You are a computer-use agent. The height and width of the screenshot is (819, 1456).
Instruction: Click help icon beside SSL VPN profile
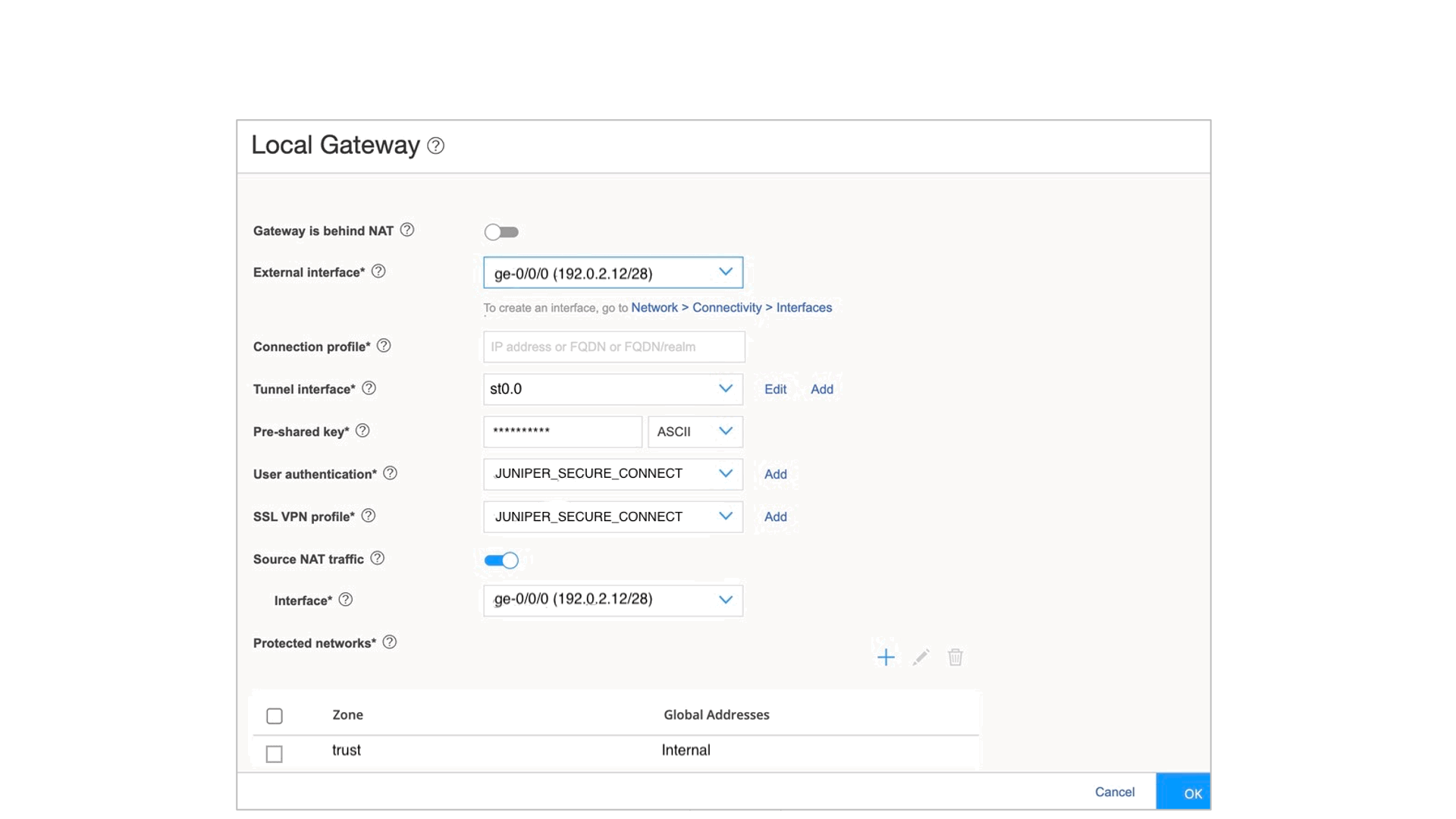click(x=369, y=516)
